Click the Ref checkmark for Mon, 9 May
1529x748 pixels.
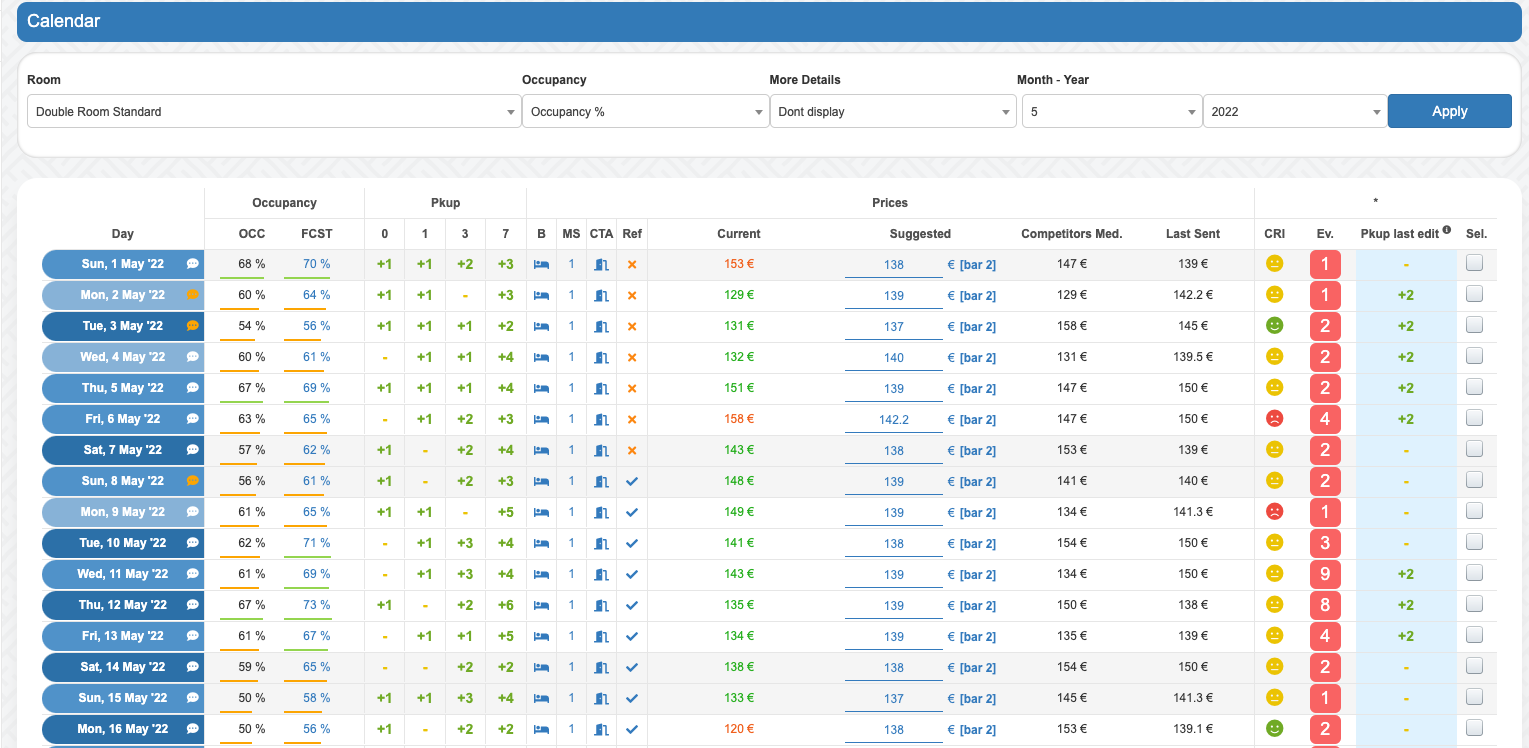[632, 513]
